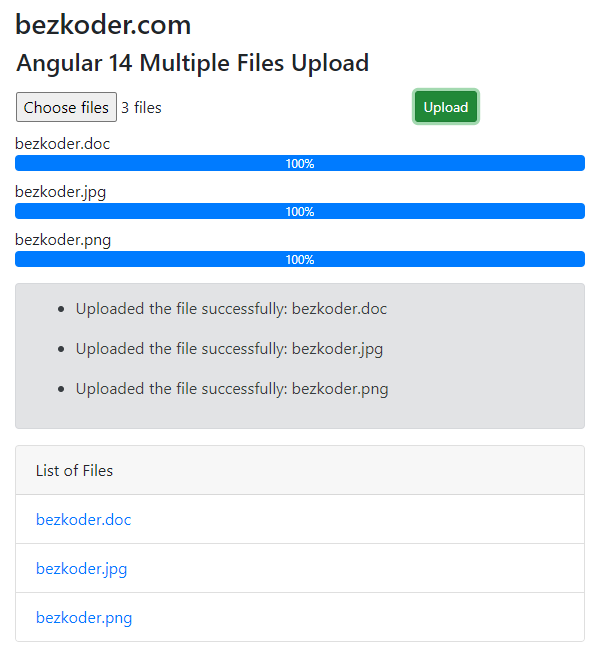This screenshot has height=660, width=600.
Task: Select the 'Uploaded the file successfully: bezkoder.jpg' message
Action: 229,349
